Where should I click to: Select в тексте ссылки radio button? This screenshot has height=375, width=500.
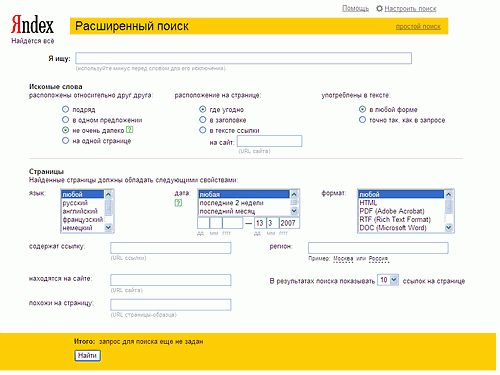point(203,130)
